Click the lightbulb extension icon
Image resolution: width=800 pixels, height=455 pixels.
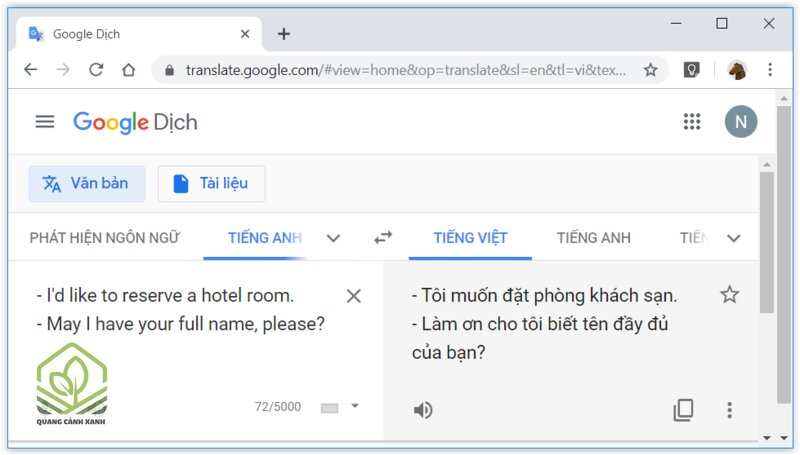click(x=691, y=69)
